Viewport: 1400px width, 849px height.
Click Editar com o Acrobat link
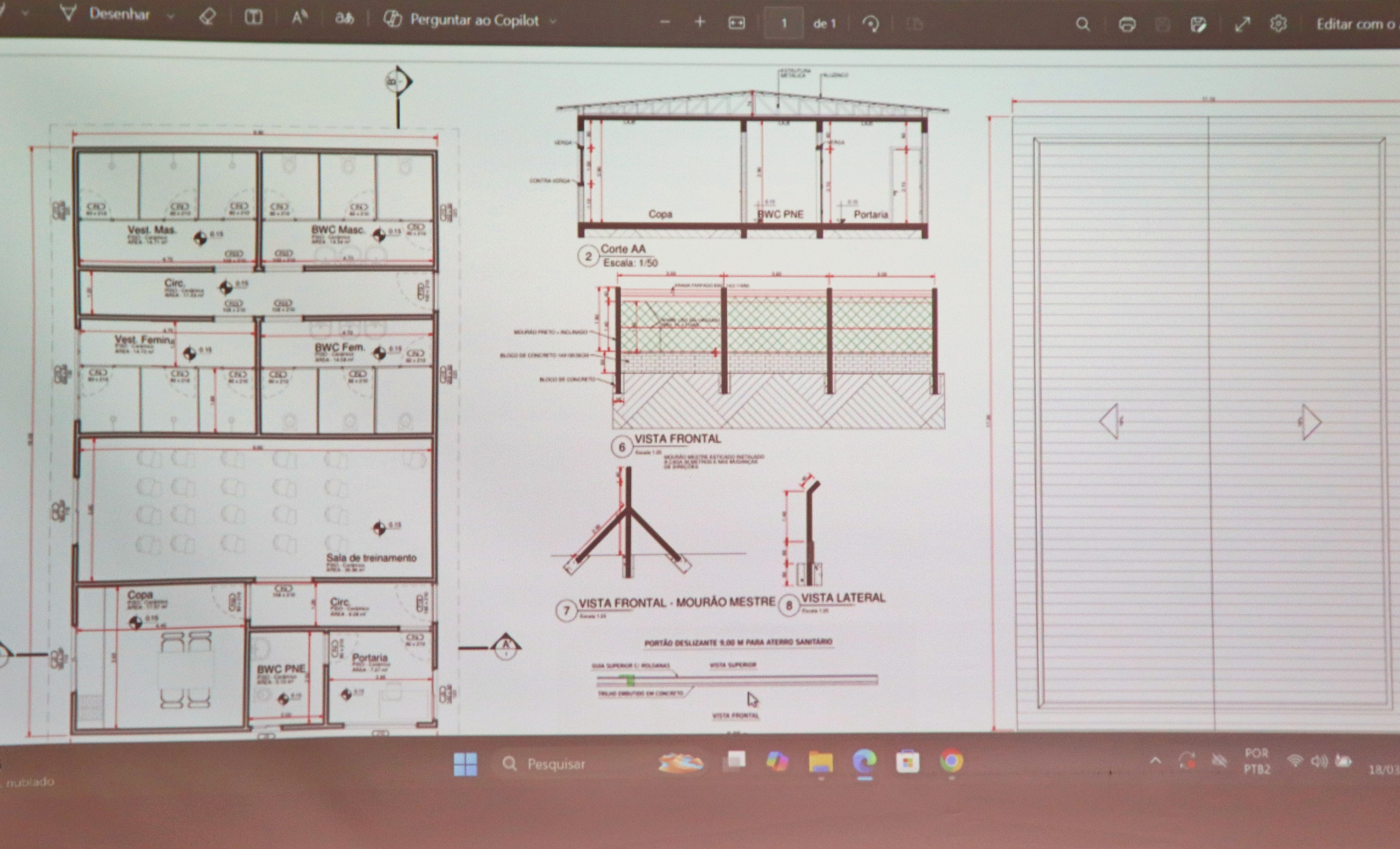pyautogui.click(x=1357, y=25)
